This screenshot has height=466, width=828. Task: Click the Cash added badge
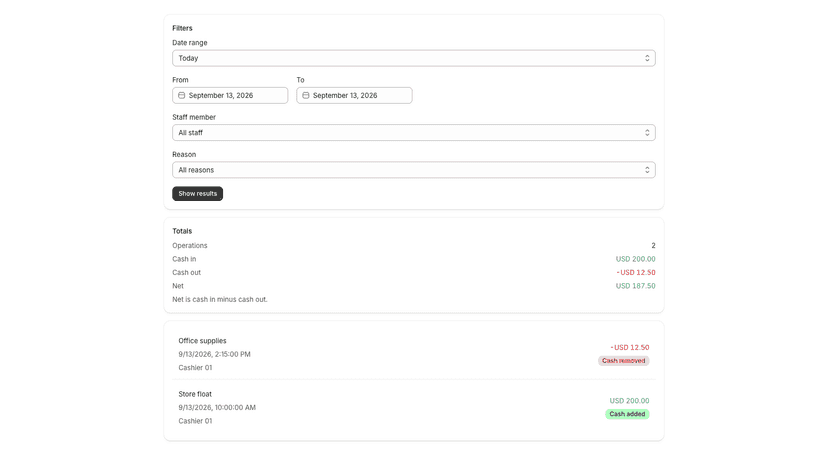coord(627,414)
